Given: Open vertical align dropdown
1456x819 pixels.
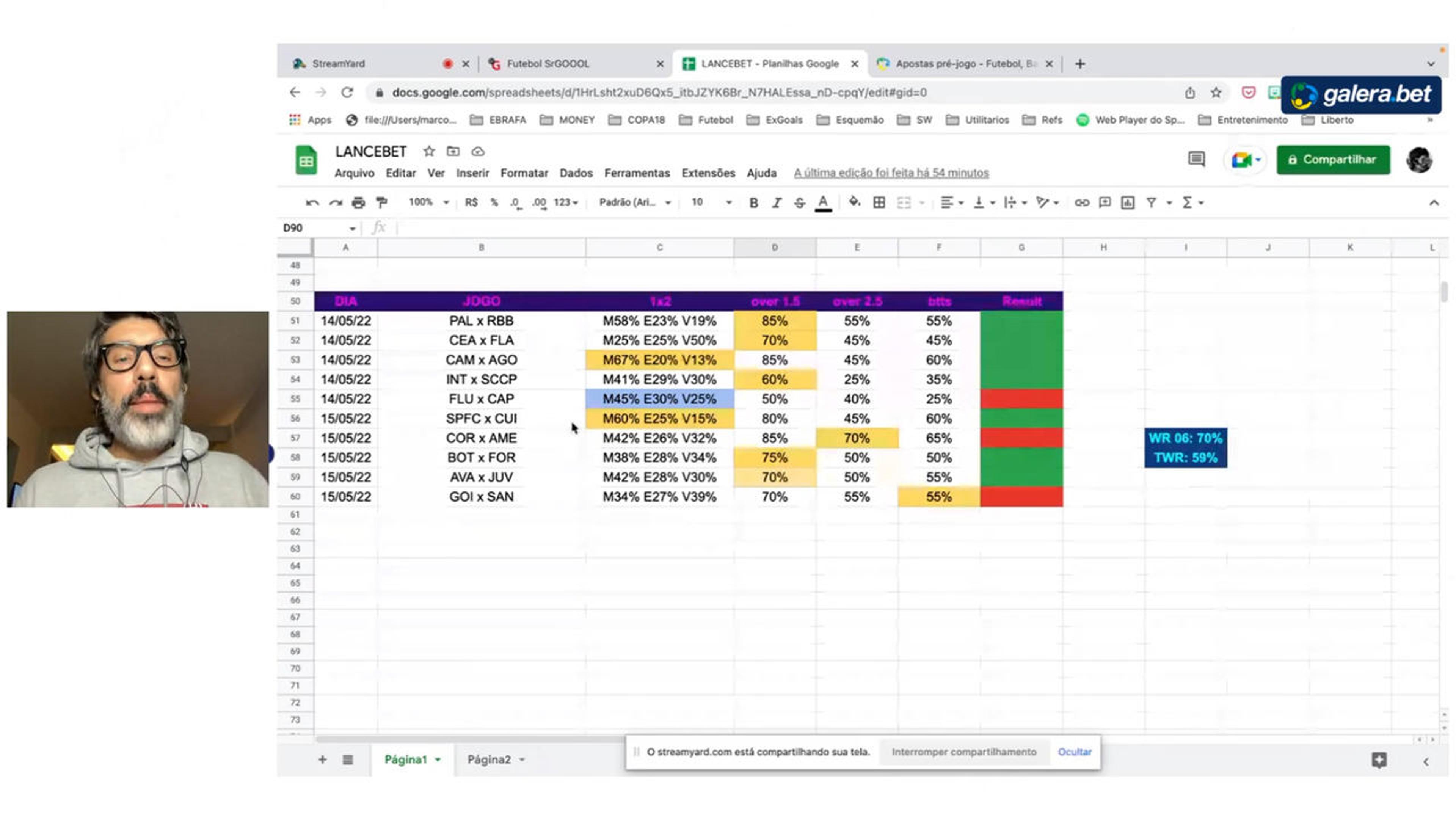Looking at the screenshot, I should point(984,202).
